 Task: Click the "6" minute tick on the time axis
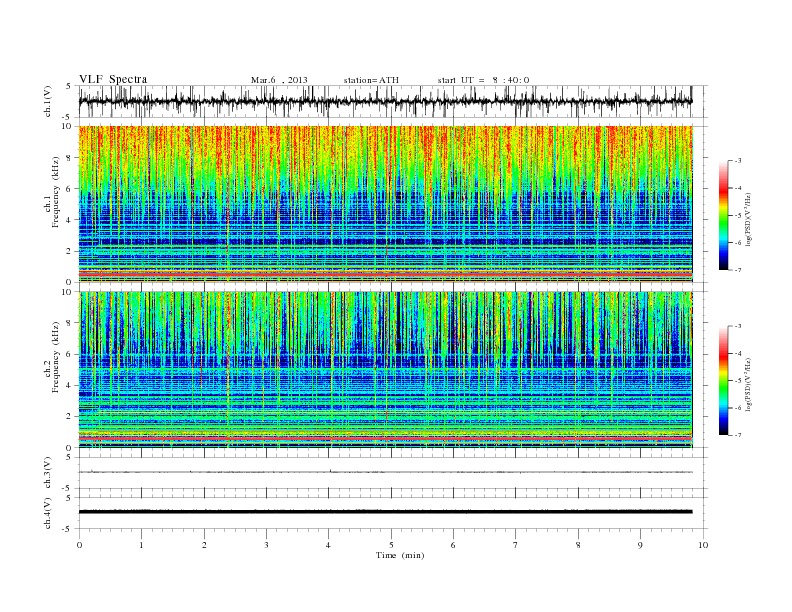(x=453, y=545)
